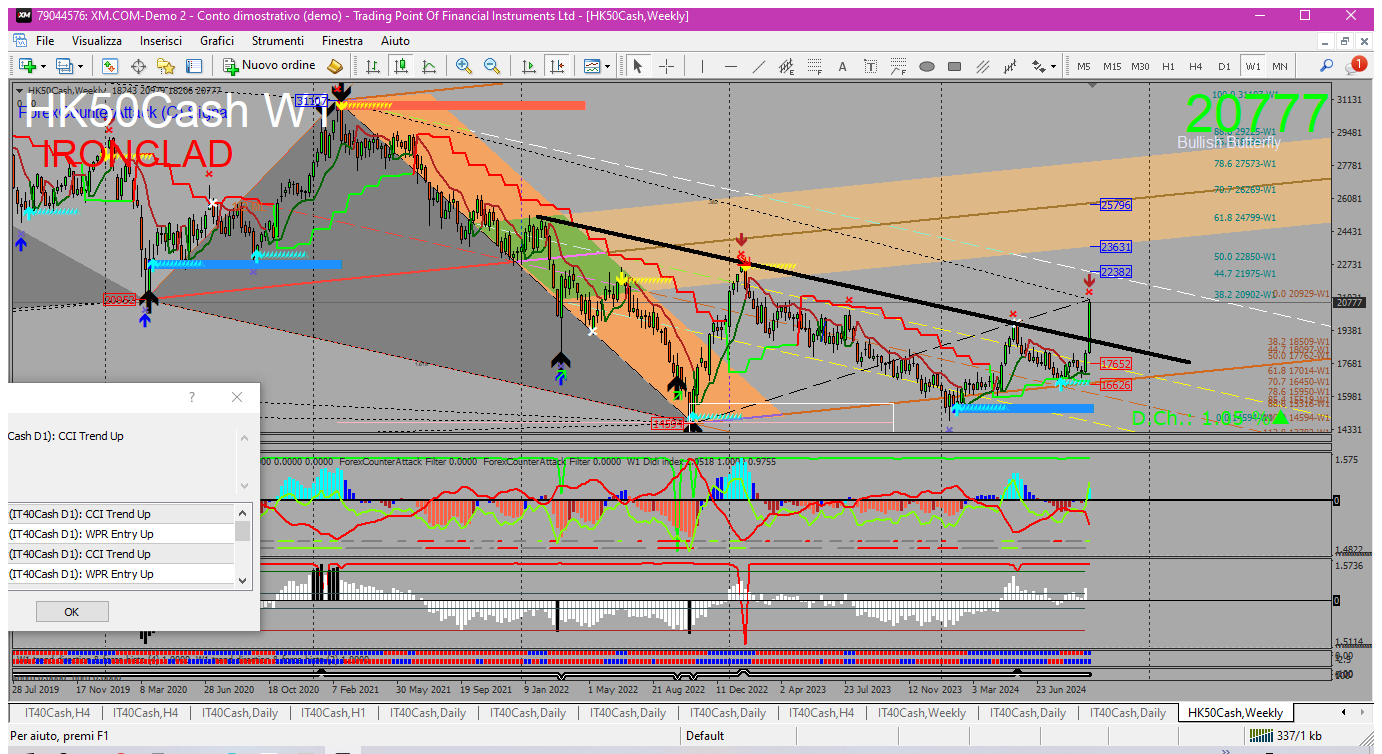This screenshot has width=1382, height=754.
Task: Open the MetaEditor book icon
Action: (x=335, y=66)
